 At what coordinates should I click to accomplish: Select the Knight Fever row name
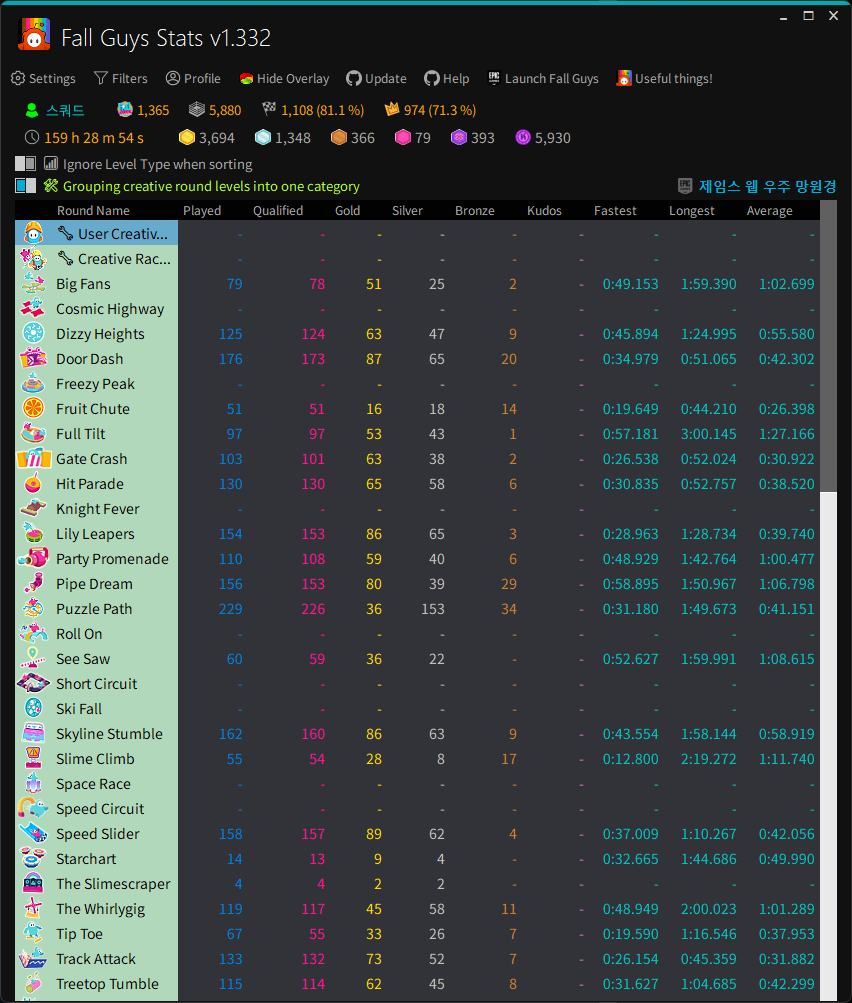point(97,509)
